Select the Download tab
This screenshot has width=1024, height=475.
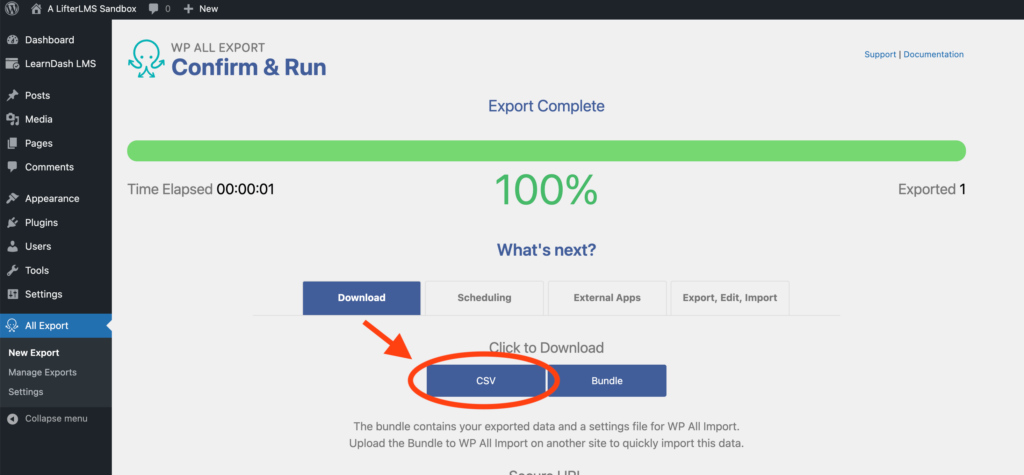coord(361,298)
